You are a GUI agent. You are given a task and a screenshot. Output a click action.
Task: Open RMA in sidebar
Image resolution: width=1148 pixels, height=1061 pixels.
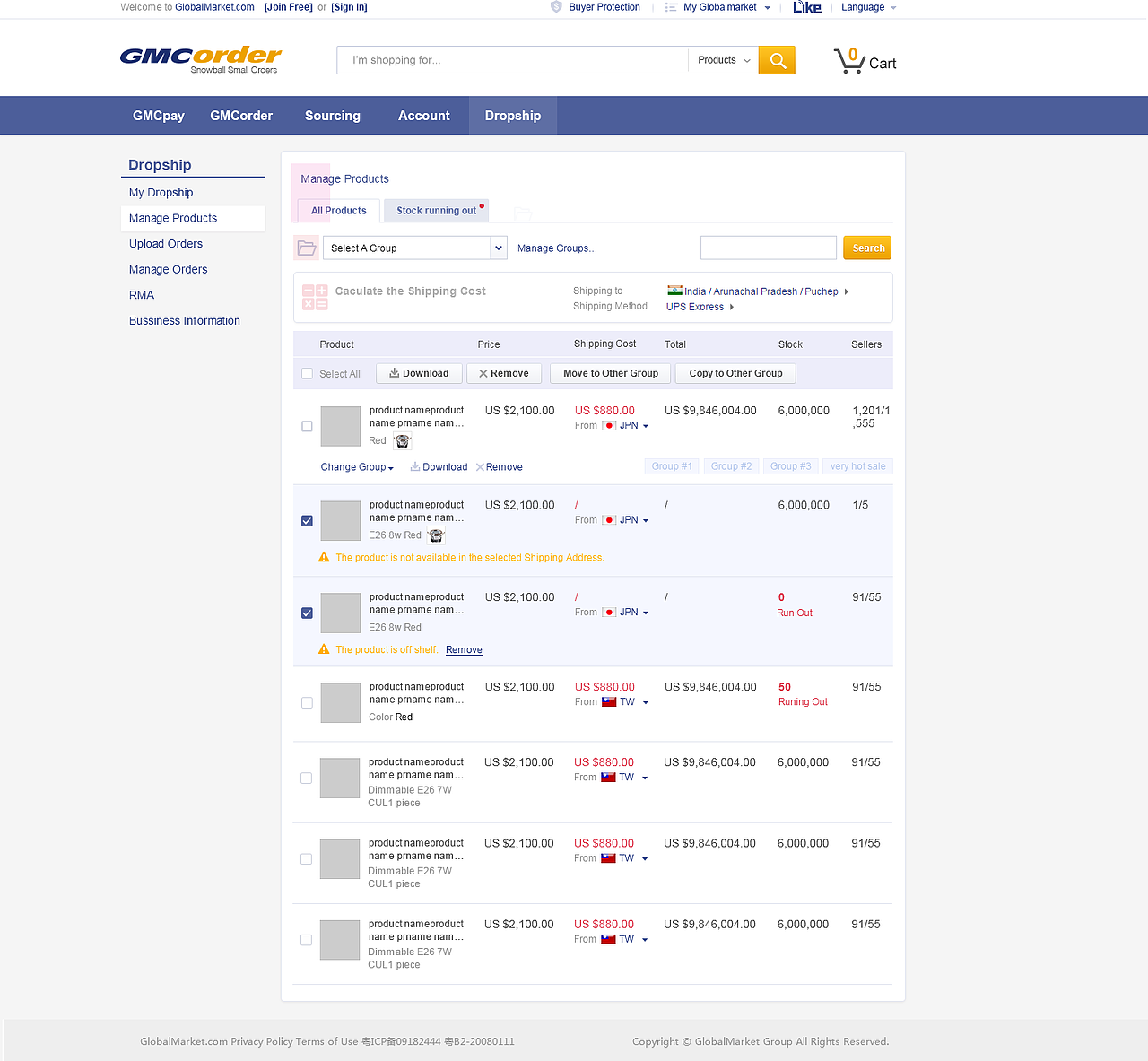coord(142,295)
